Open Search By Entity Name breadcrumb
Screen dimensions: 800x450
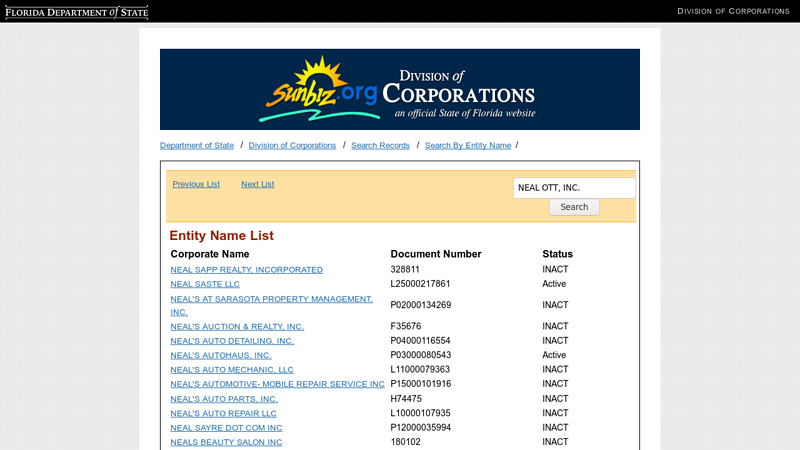[x=468, y=145]
